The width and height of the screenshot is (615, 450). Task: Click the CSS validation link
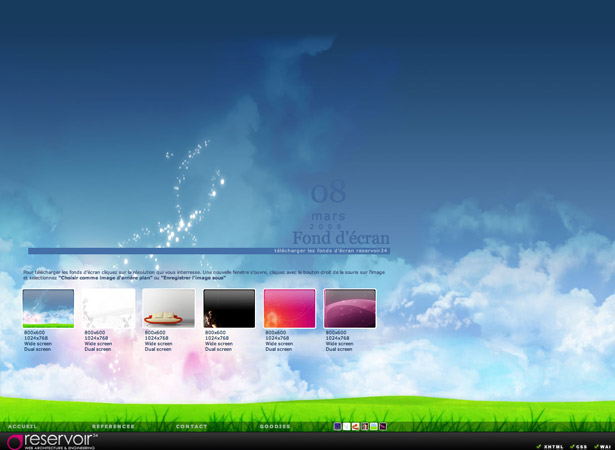[x=581, y=446]
